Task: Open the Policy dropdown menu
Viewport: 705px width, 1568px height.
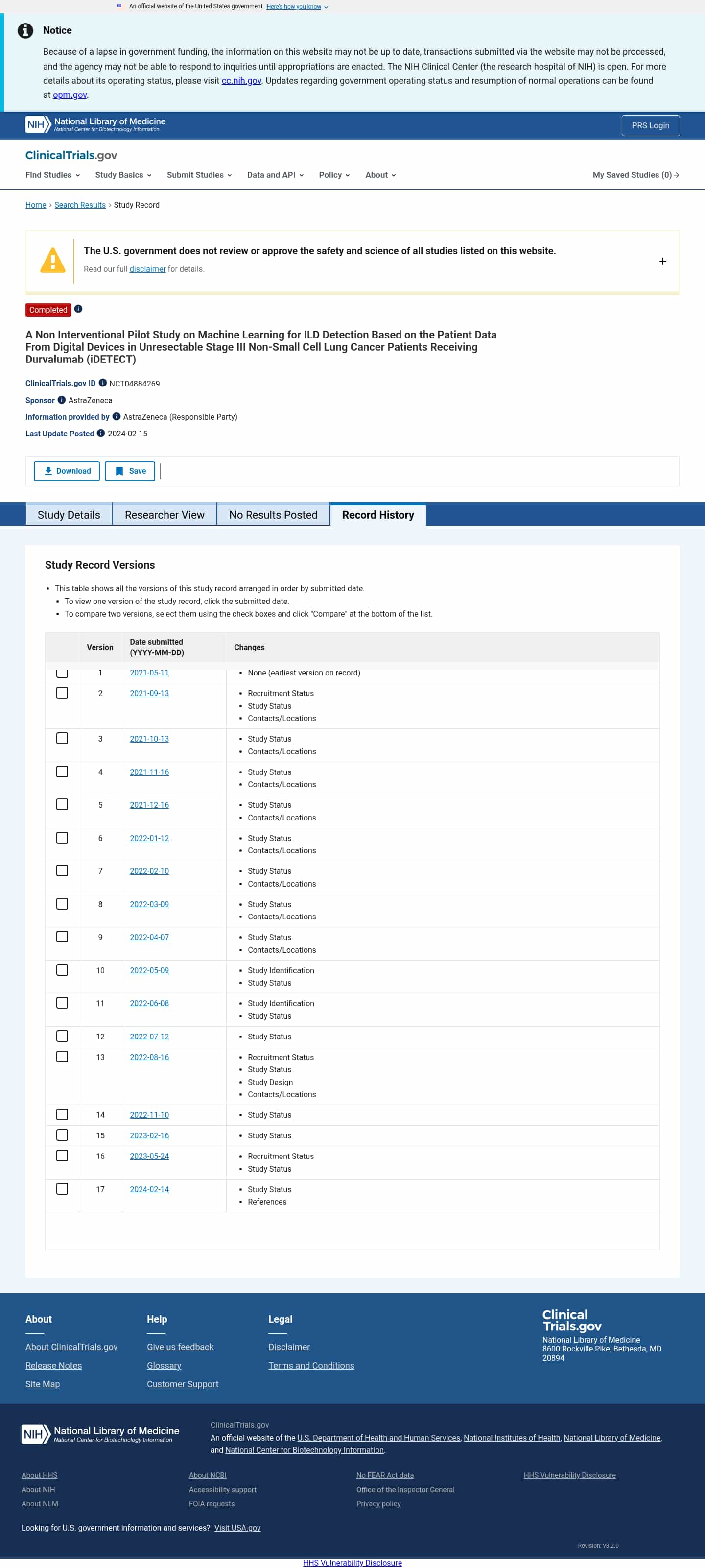Action: [x=334, y=175]
